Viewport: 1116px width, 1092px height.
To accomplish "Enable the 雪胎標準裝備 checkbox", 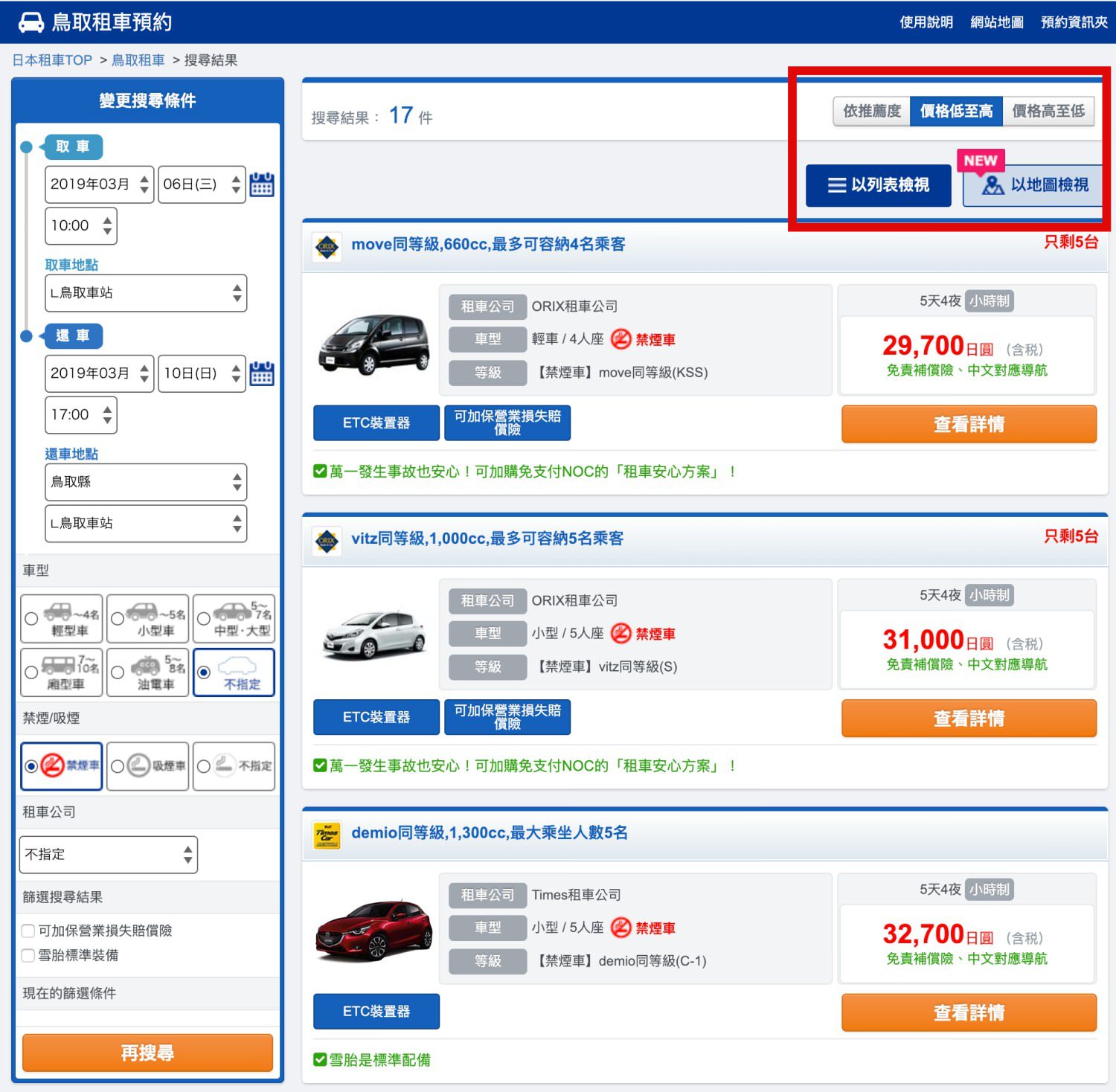I will [x=28, y=955].
